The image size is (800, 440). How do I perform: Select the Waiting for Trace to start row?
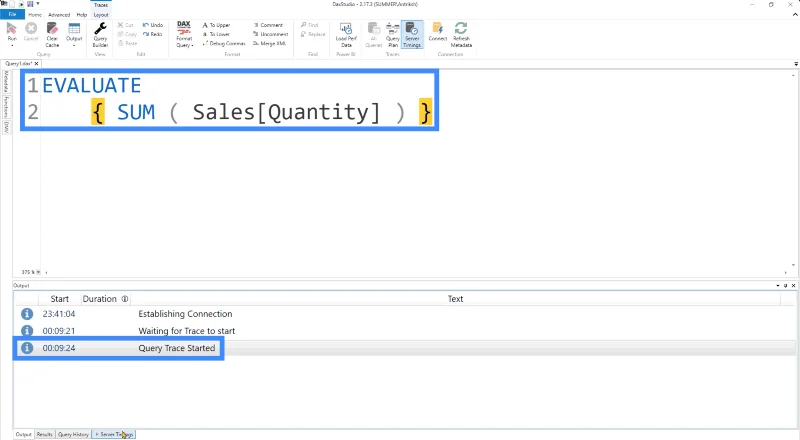[x=405, y=331]
